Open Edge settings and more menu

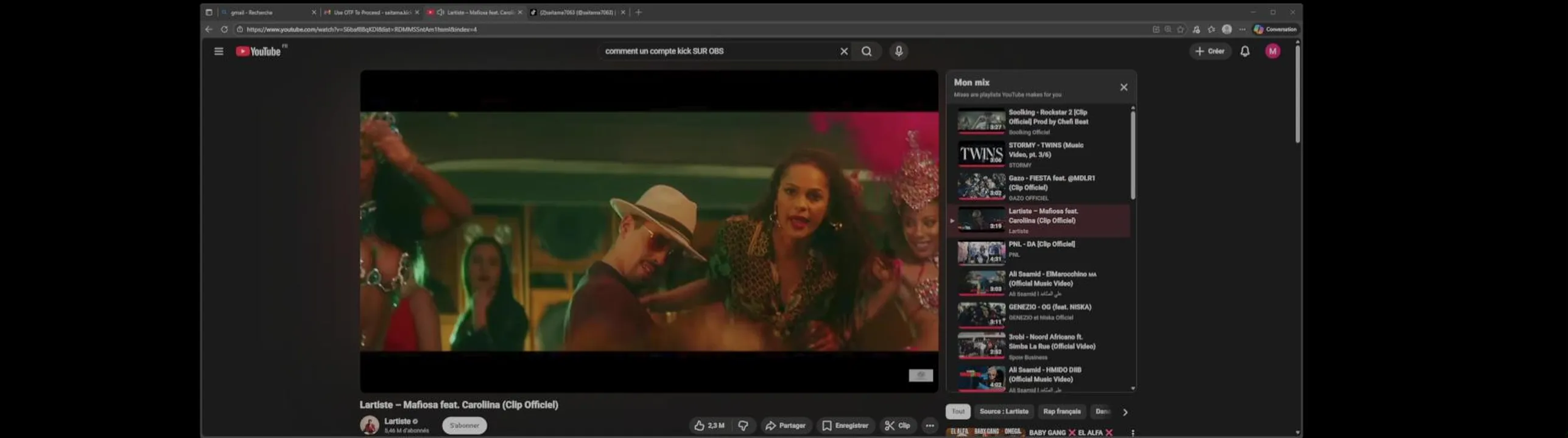coord(1242,29)
